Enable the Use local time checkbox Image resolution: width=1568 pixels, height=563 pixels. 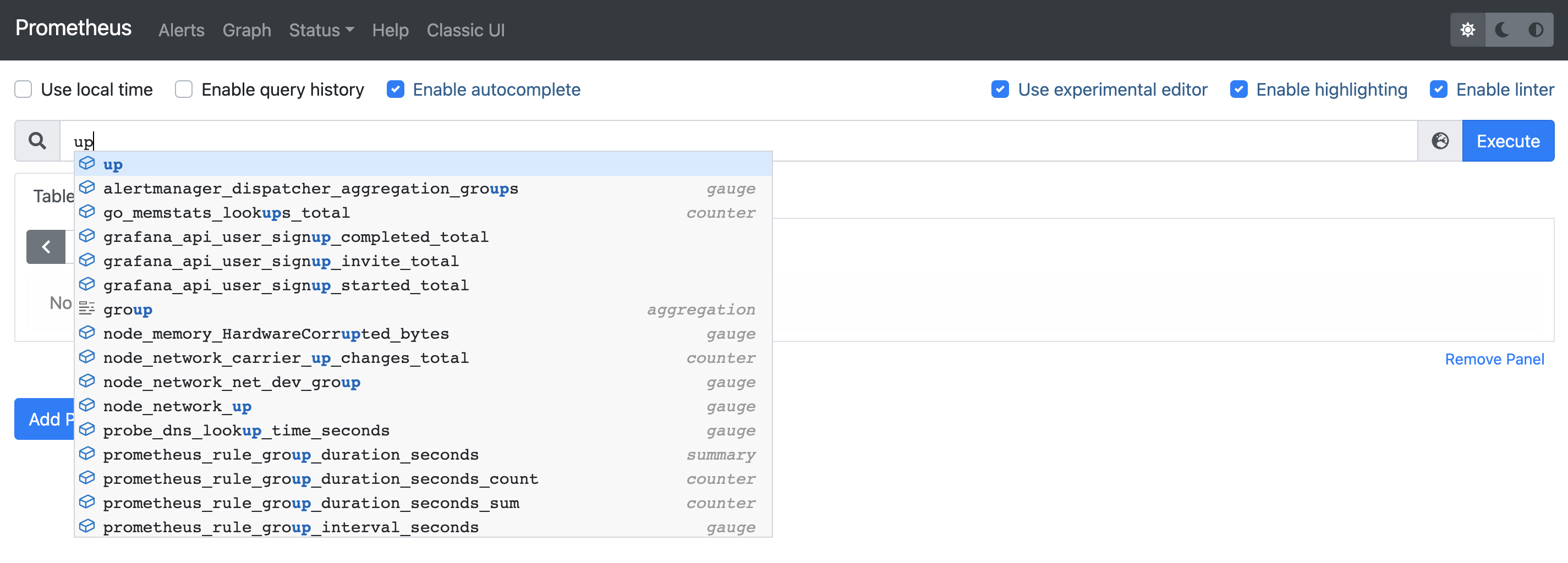tap(23, 90)
